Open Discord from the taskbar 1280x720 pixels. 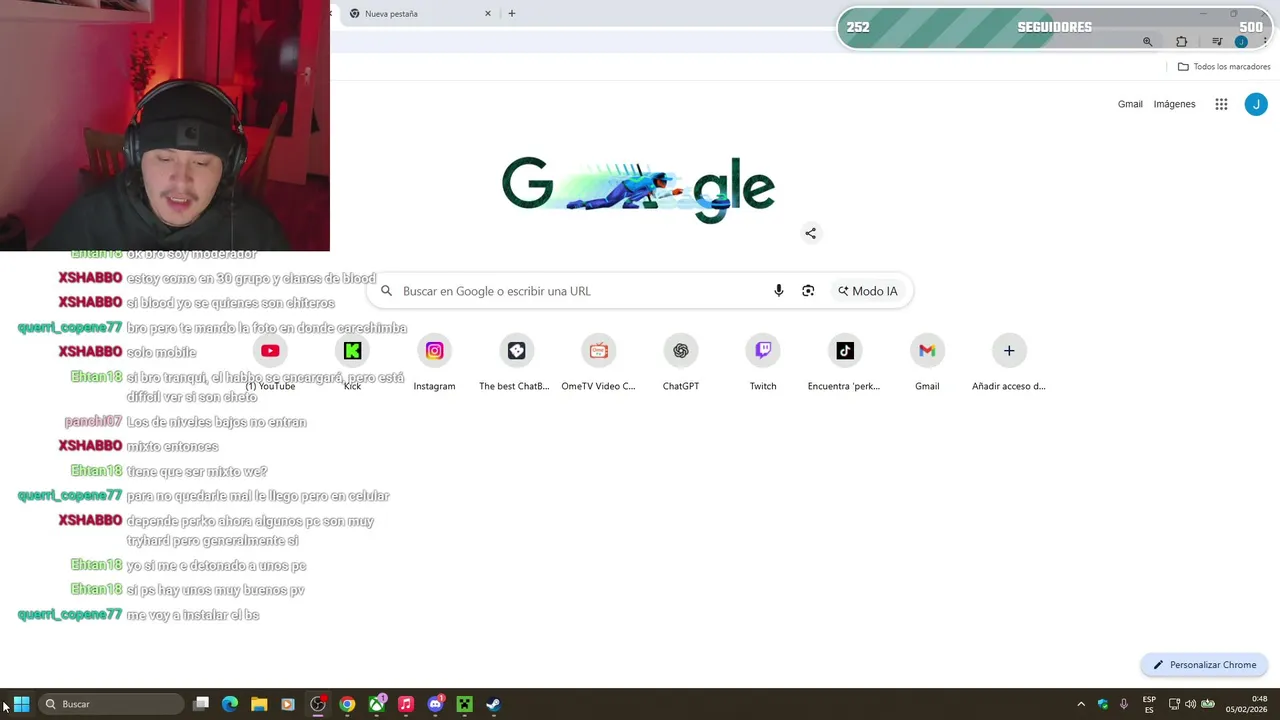point(435,704)
